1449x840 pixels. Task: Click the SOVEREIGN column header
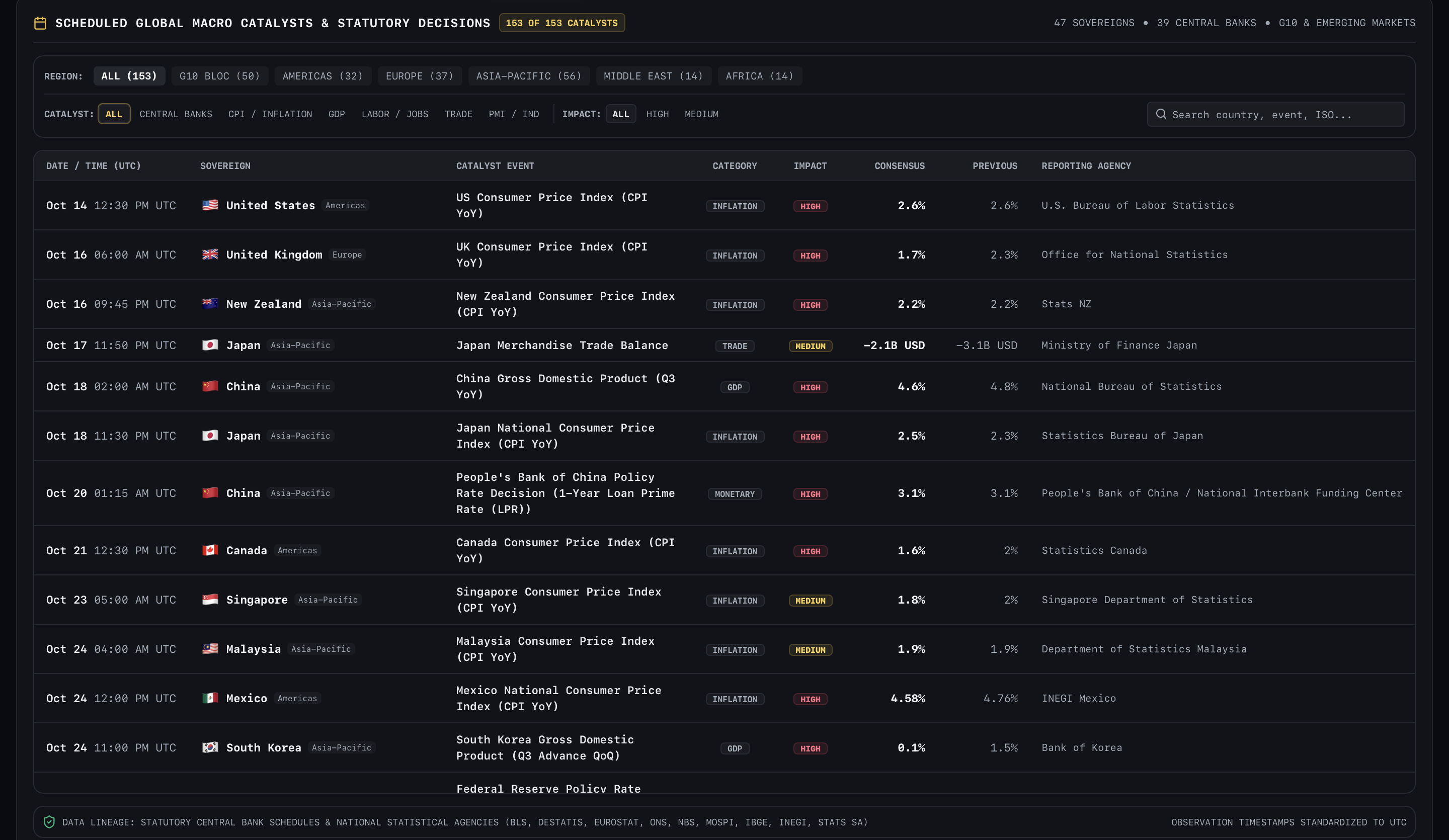pyautogui.click(x=225, y=165)
